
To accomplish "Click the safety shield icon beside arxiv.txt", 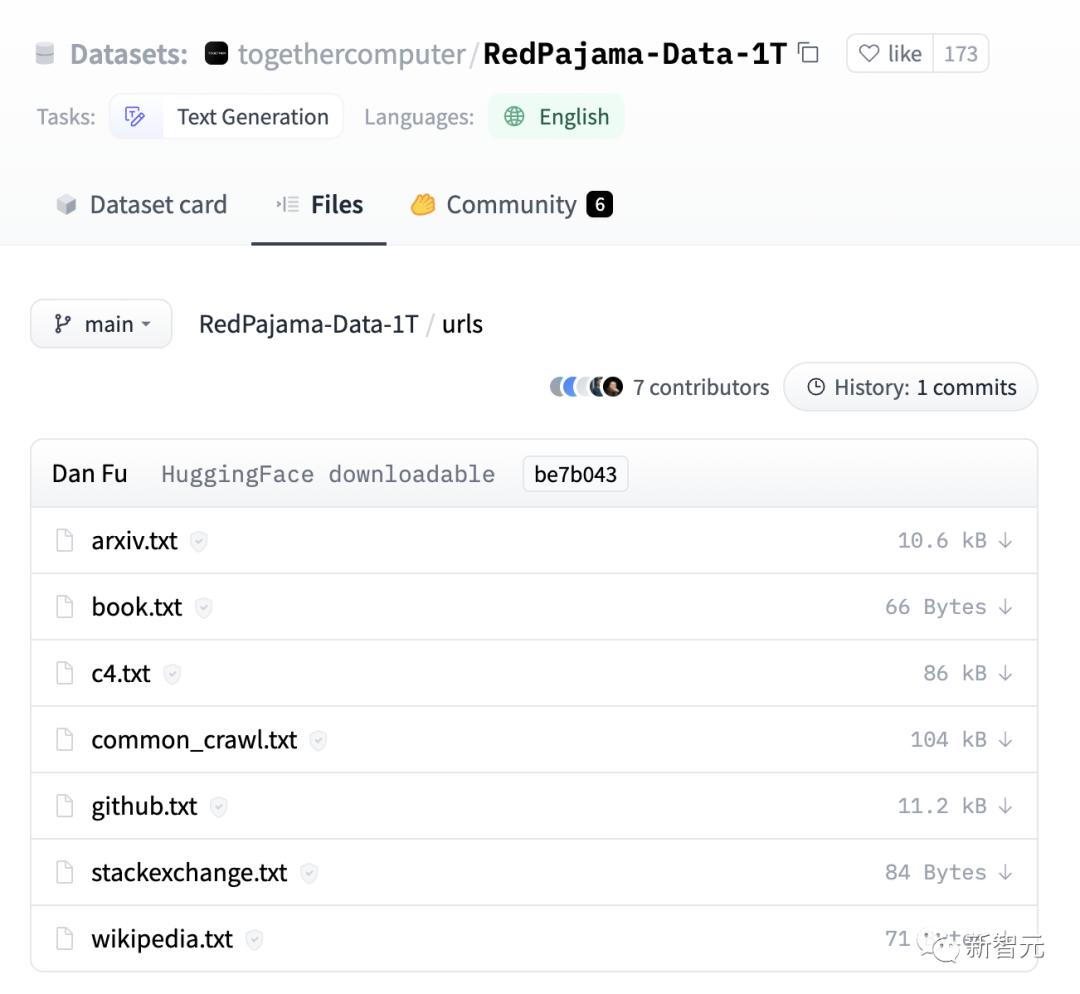I will click(x=199, y=542).
